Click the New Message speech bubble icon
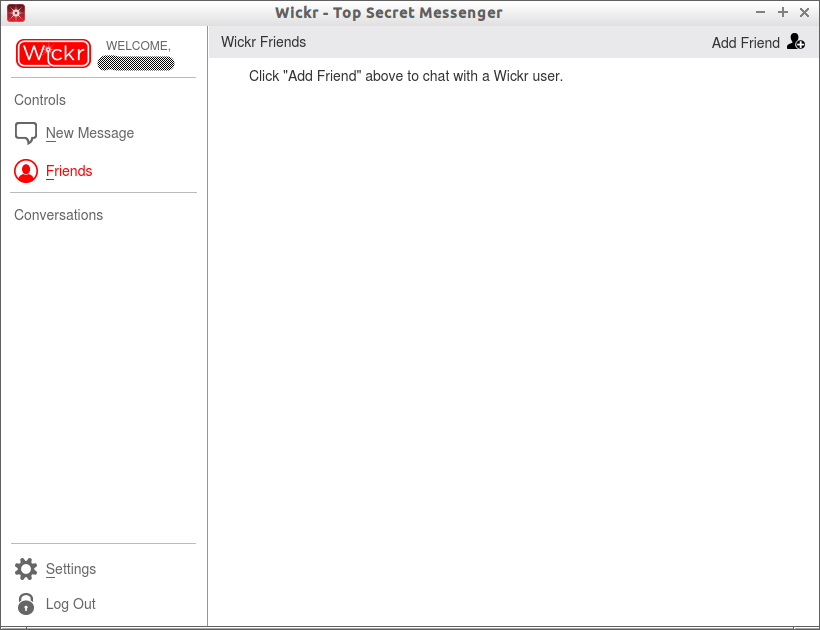820x630 pixels. click(26, 133)
